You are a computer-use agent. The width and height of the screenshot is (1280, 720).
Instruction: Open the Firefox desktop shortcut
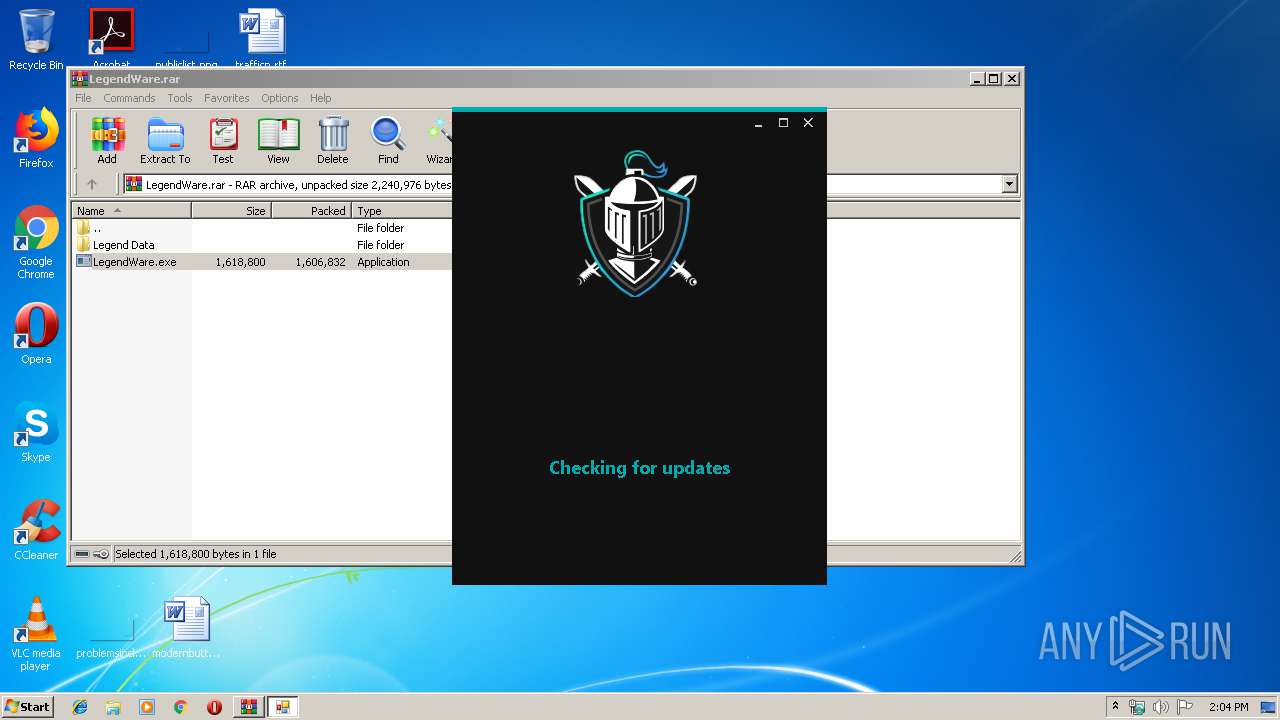click(36, 138)
